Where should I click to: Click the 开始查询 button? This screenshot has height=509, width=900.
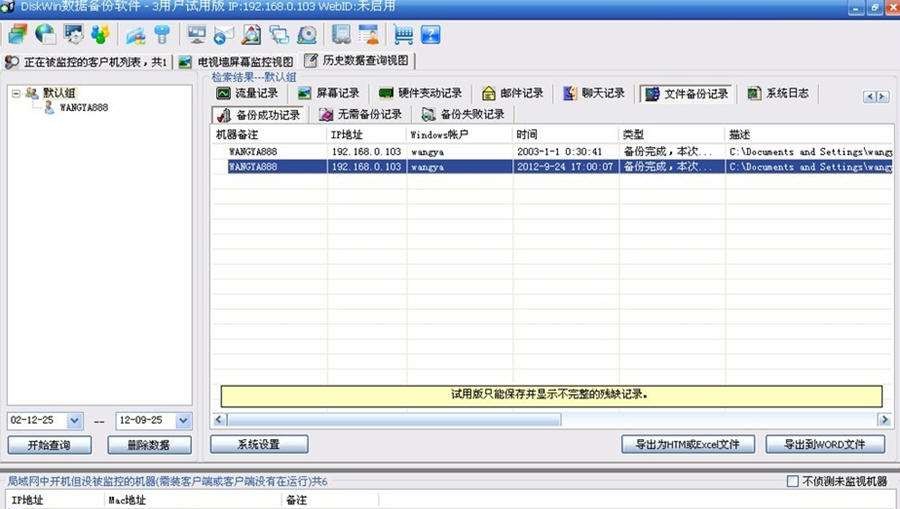[x=49, y=445]
